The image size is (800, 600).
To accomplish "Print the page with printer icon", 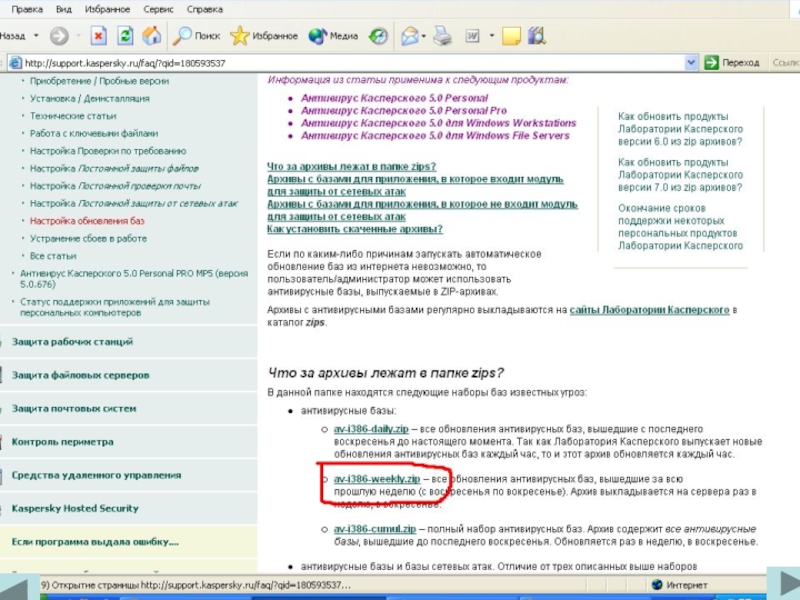I will coord(442,36).
